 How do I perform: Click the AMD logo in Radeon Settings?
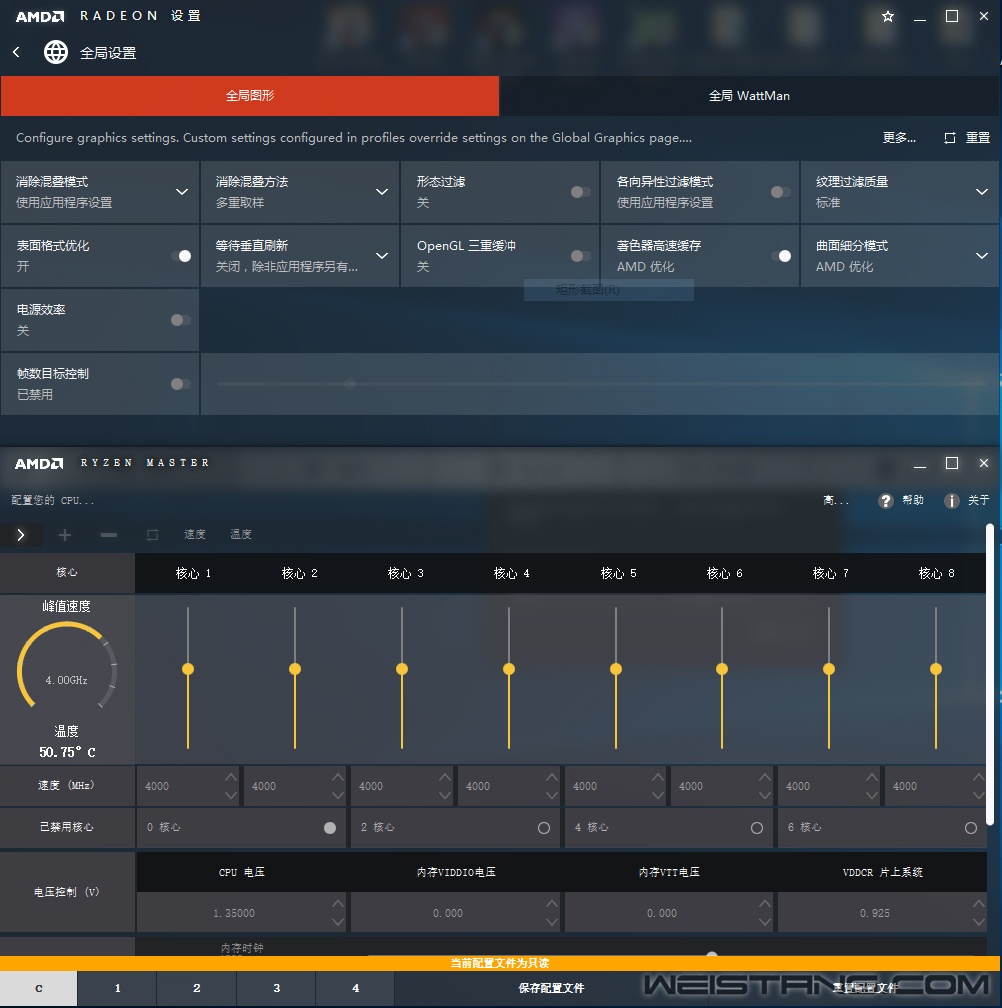coord(40,17)
